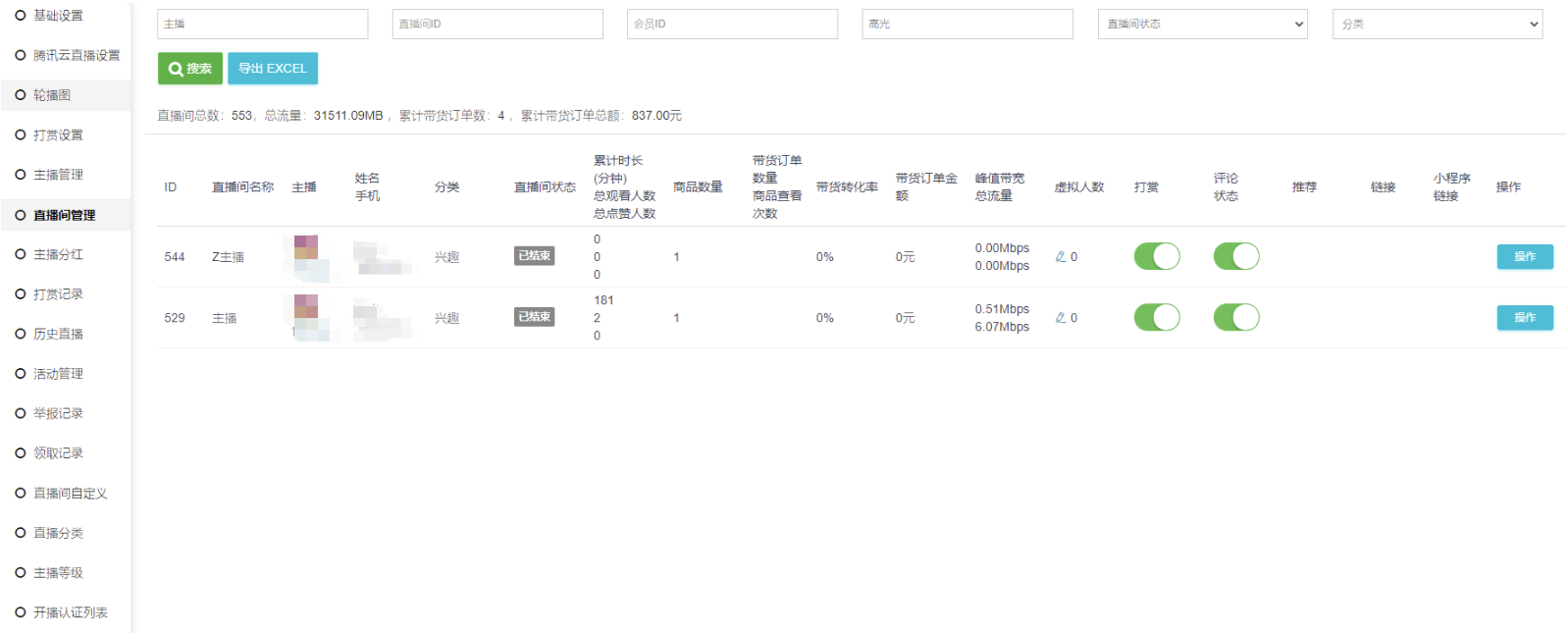Click the 导出 EXCEL button
Screen dimensions: 1568x633
tap(273, 69)
